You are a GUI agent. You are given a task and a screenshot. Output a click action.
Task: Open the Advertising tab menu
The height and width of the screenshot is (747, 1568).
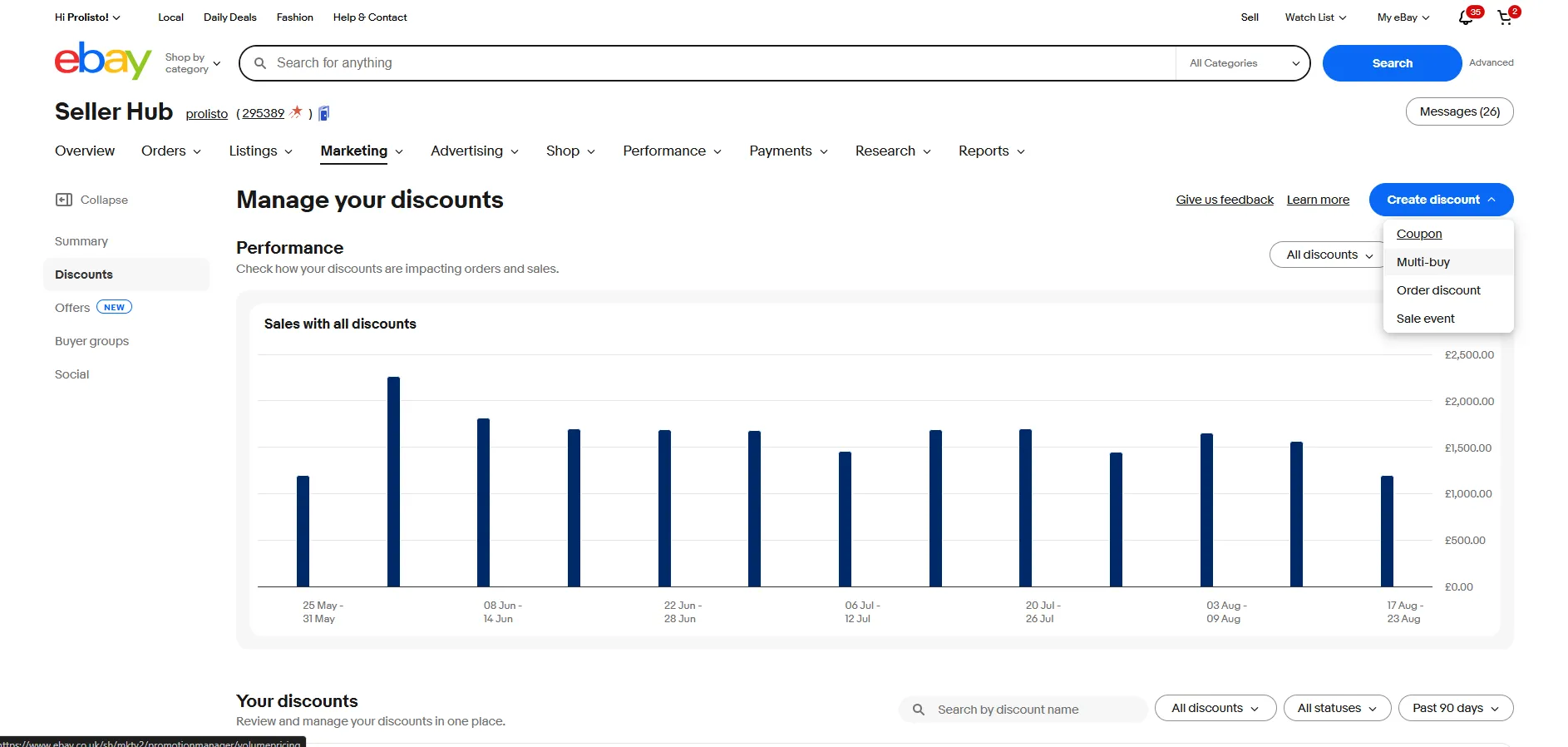[x=475, y=151]
